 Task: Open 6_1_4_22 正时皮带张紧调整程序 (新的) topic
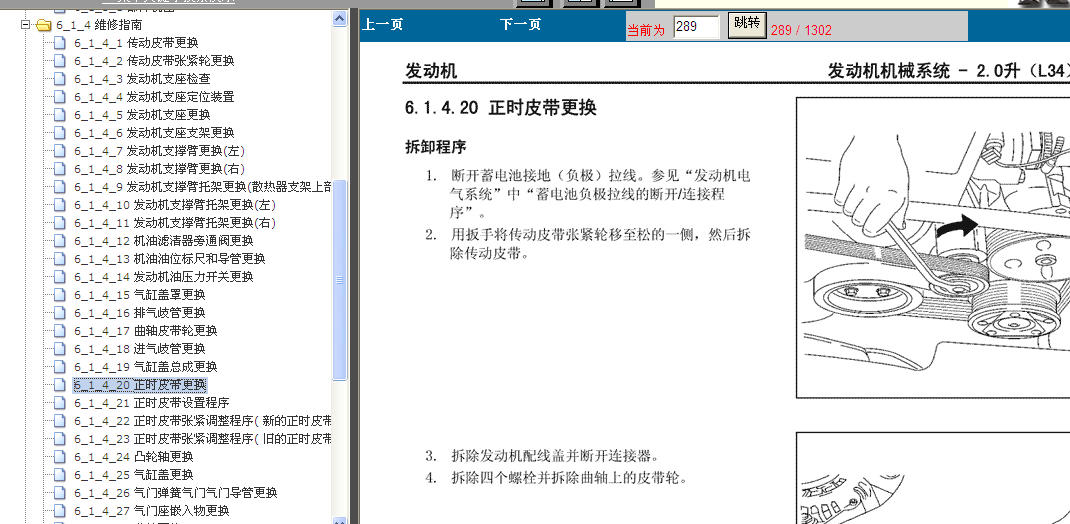coord(203,420)
